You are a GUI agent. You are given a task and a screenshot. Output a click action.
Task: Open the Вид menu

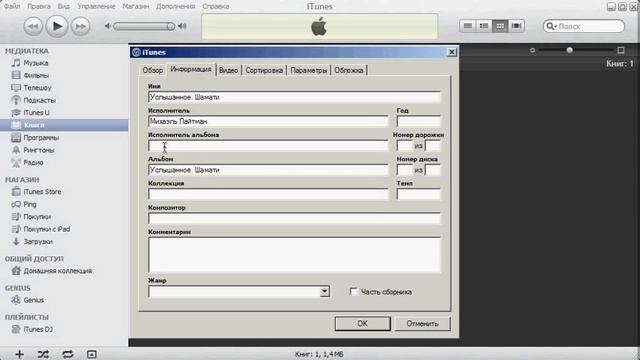[x=63, y=6]
